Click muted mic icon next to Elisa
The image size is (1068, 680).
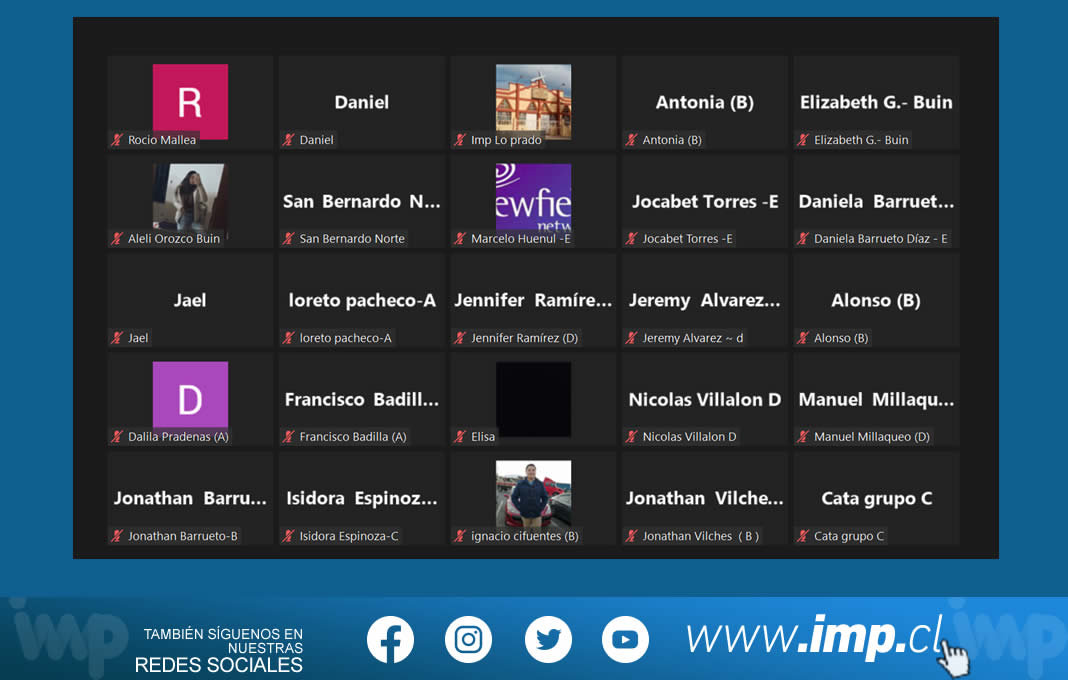(460, 437)
